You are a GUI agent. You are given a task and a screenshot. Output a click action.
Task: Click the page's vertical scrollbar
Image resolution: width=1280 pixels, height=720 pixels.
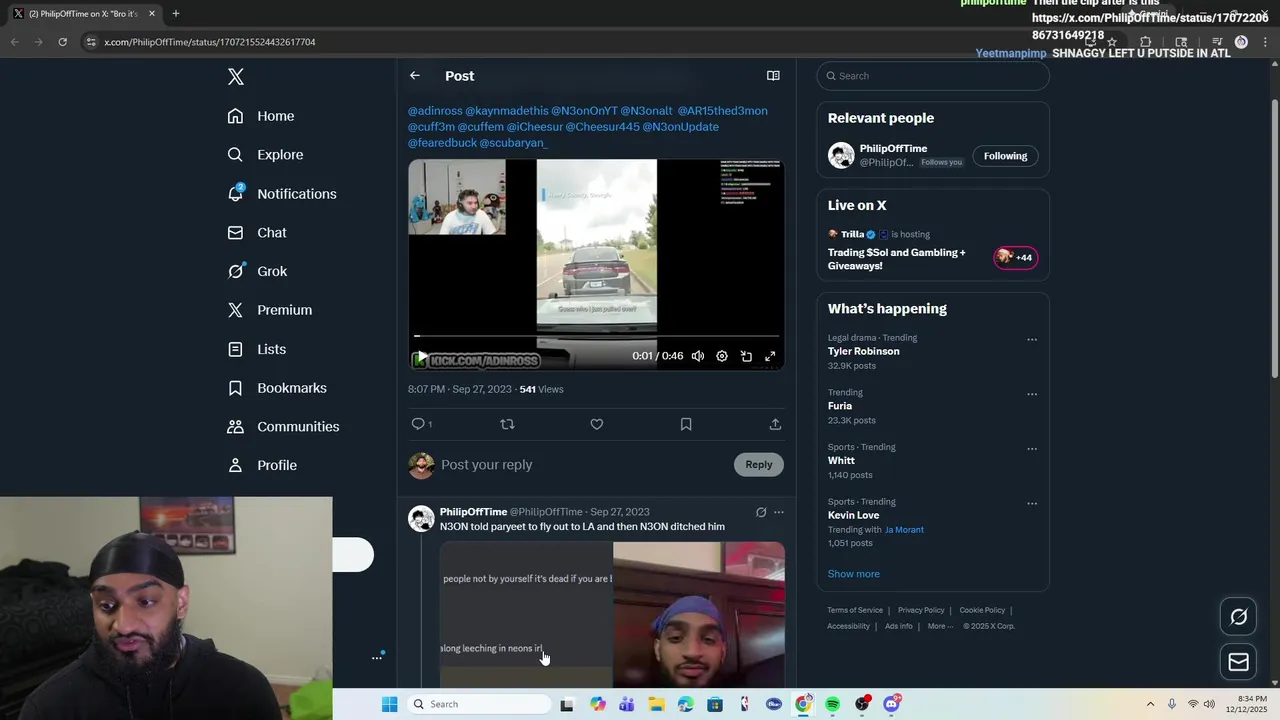coord(1274,237)
